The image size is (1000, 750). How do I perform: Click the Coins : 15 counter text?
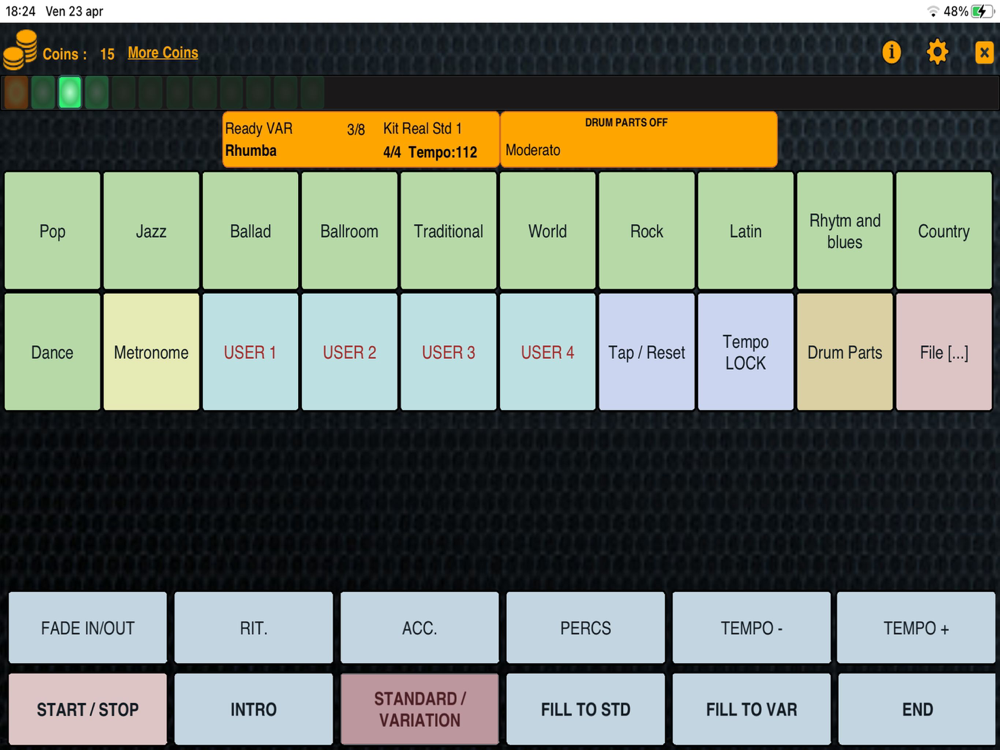tap(78, 54)
